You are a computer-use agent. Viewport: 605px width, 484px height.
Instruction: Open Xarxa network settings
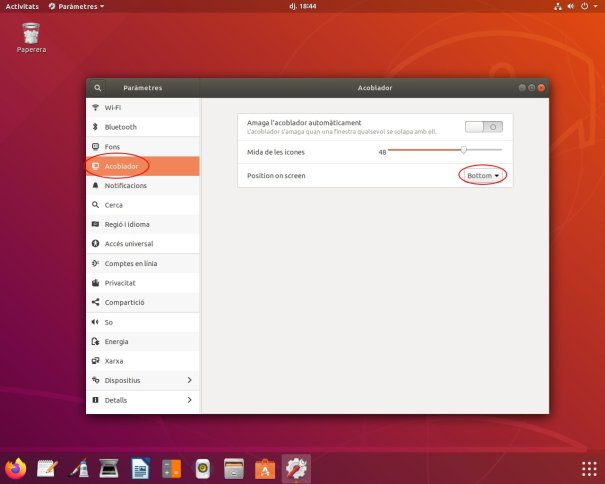[143, 361]
